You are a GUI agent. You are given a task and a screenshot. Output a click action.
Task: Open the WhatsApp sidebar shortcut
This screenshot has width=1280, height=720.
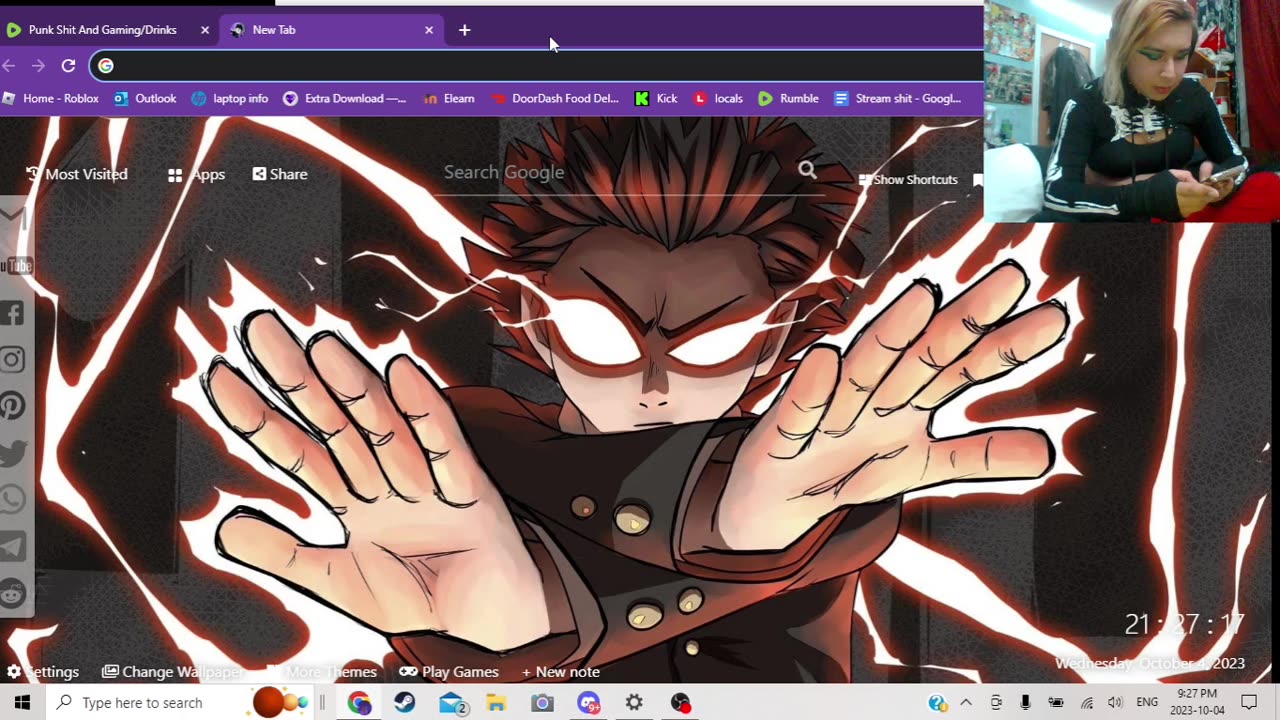click(12, 499)
